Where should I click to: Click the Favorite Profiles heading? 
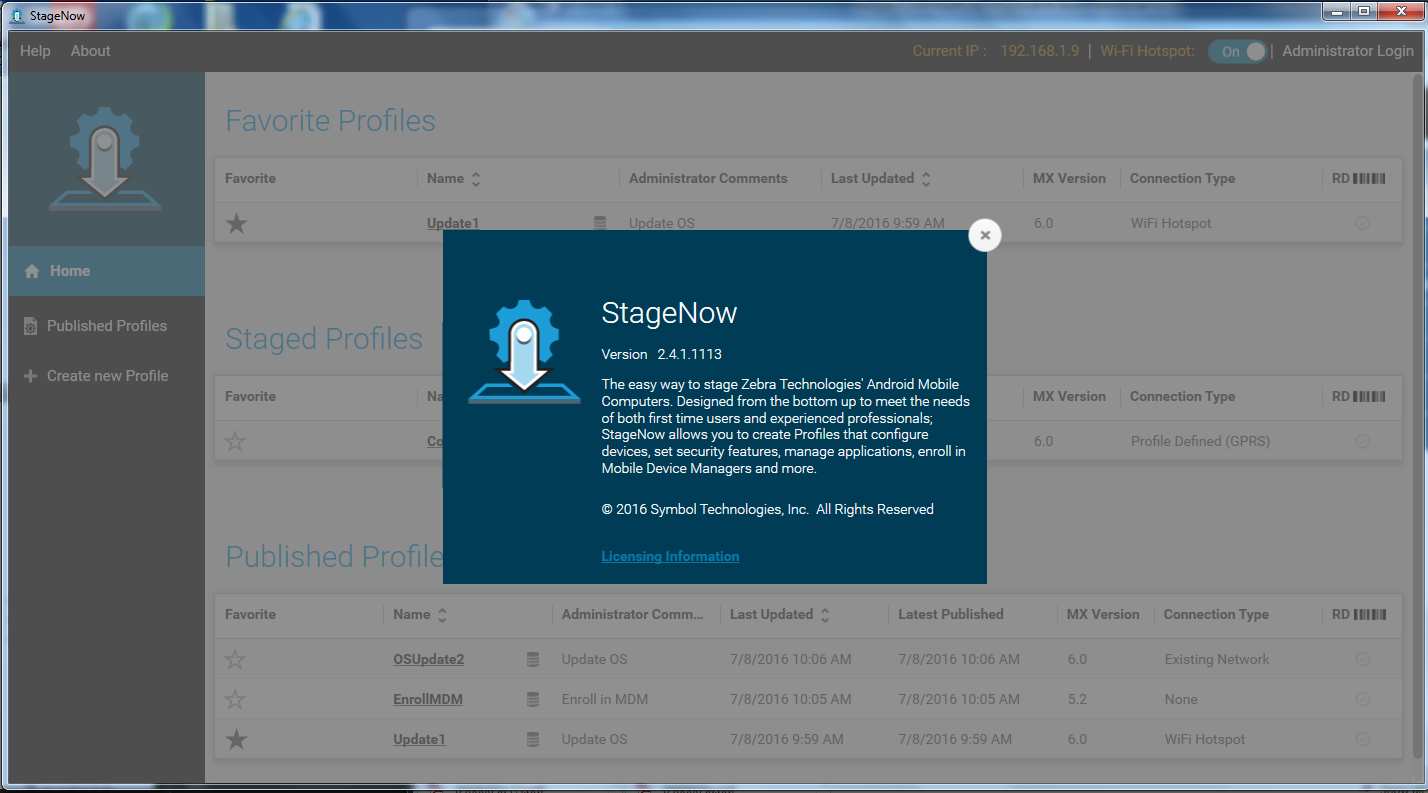[331, 121]
